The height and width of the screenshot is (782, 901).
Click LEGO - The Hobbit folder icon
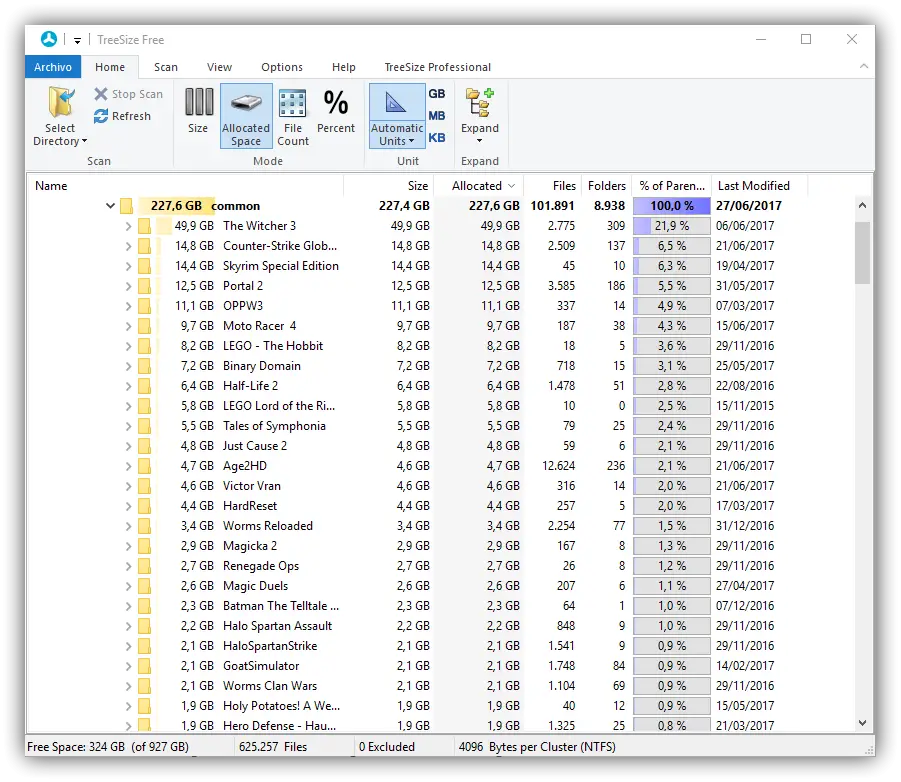145,346
